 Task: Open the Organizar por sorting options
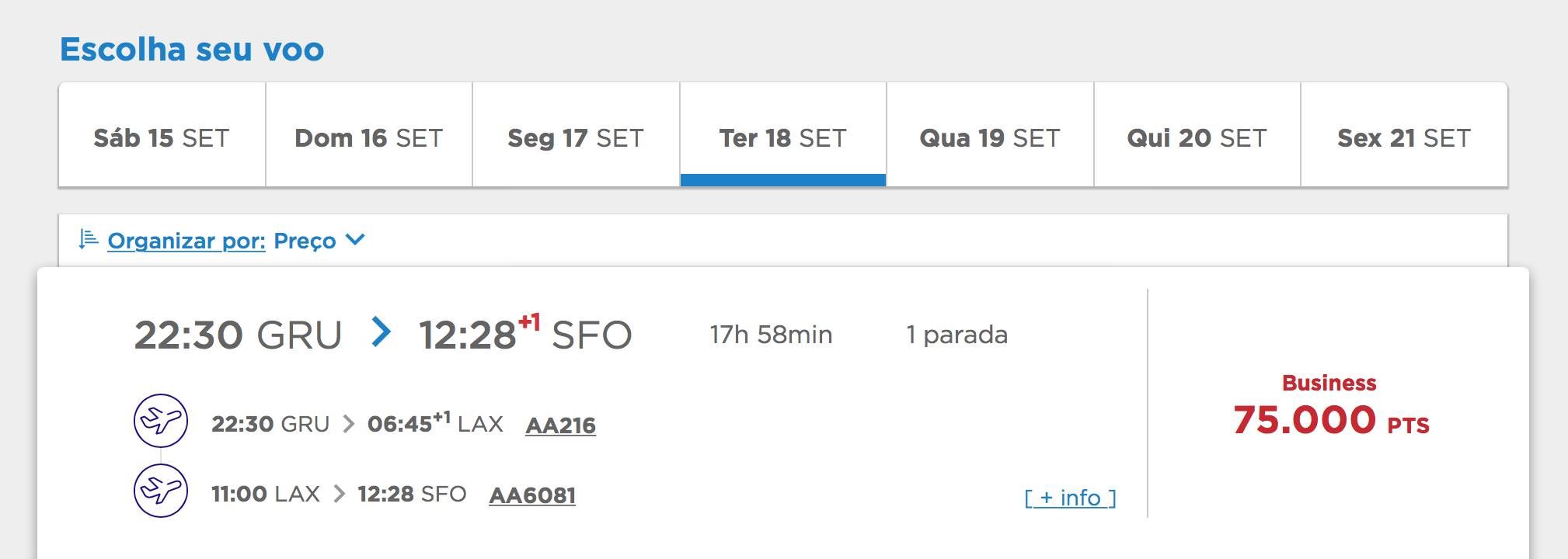click(x=186, y=241)
